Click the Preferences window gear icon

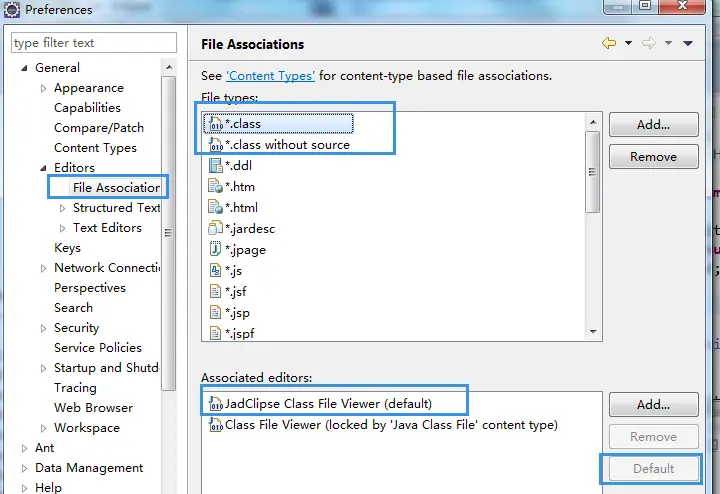click(11, 10)
